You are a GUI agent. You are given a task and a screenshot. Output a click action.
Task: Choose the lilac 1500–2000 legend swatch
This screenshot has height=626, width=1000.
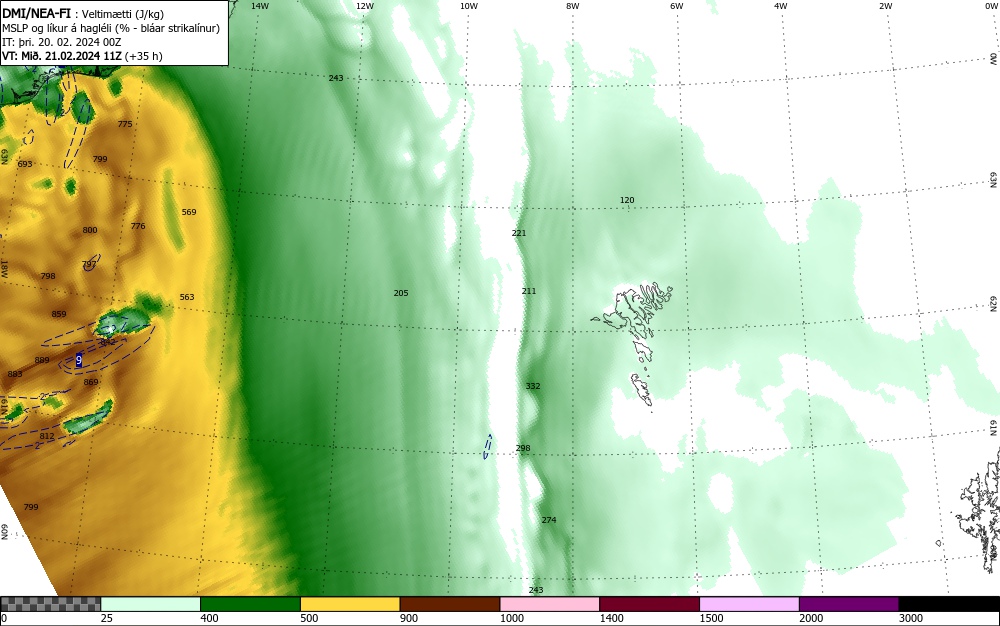(x=749, y=604)
